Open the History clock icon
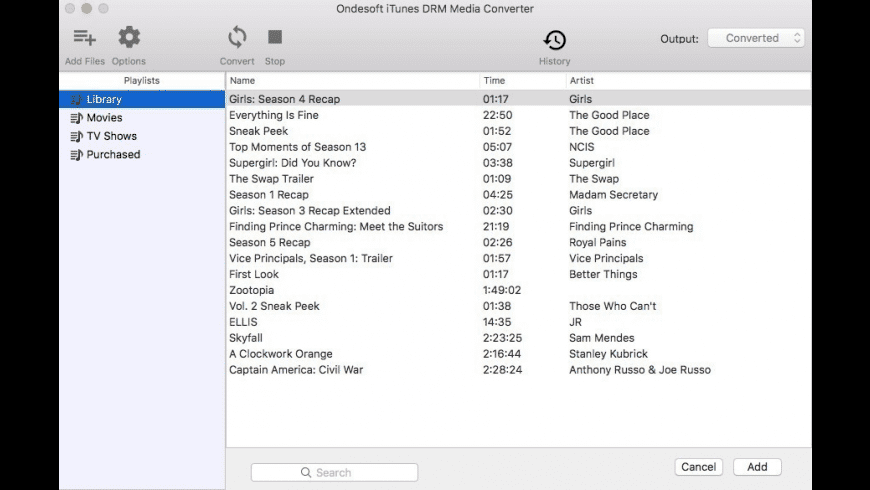This screenshot has width=870, height=490. [x=554, y=40]
